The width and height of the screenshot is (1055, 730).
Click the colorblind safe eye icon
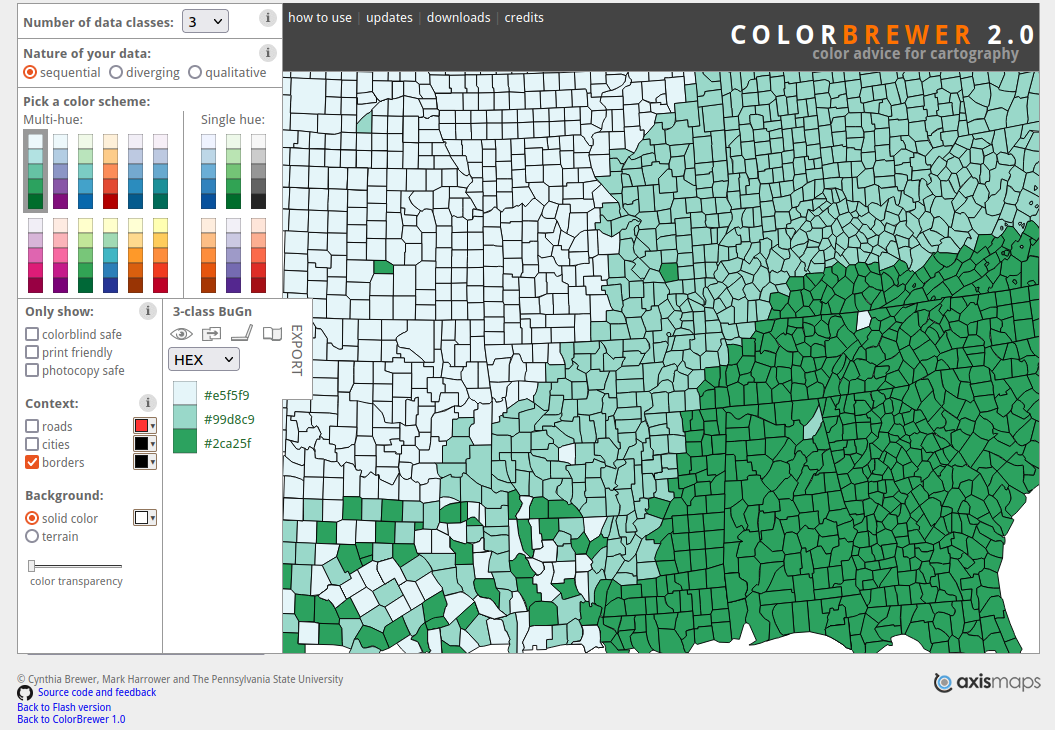[182, 333]
